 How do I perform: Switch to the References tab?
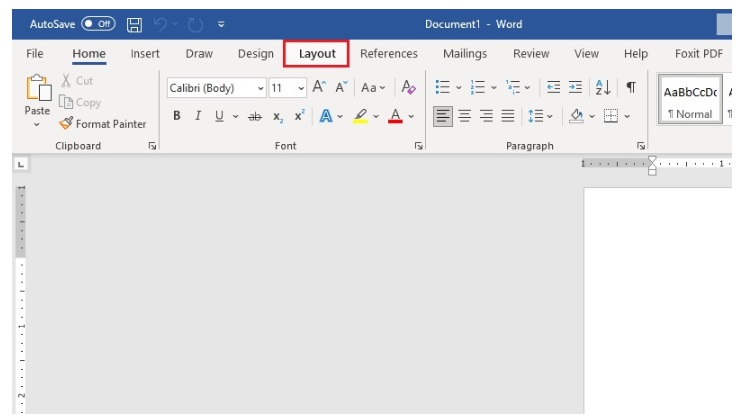[389, 54]
